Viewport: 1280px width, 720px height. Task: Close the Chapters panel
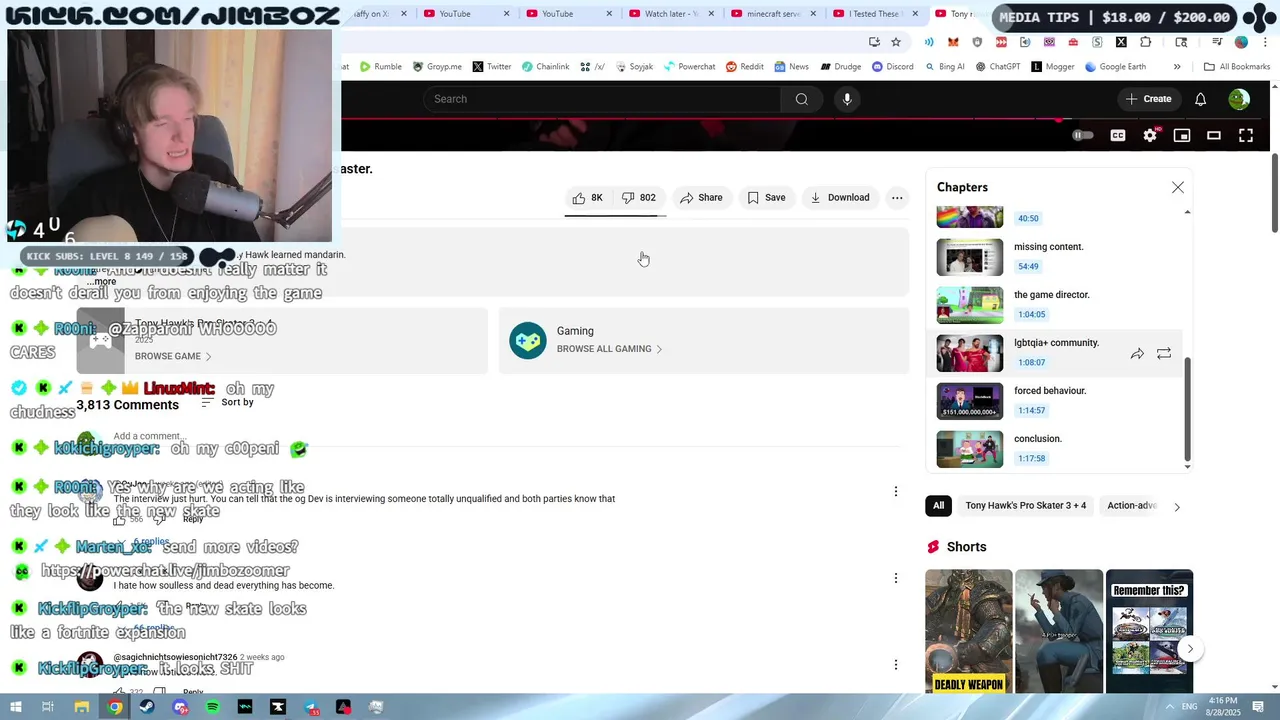coord(1178,187)
